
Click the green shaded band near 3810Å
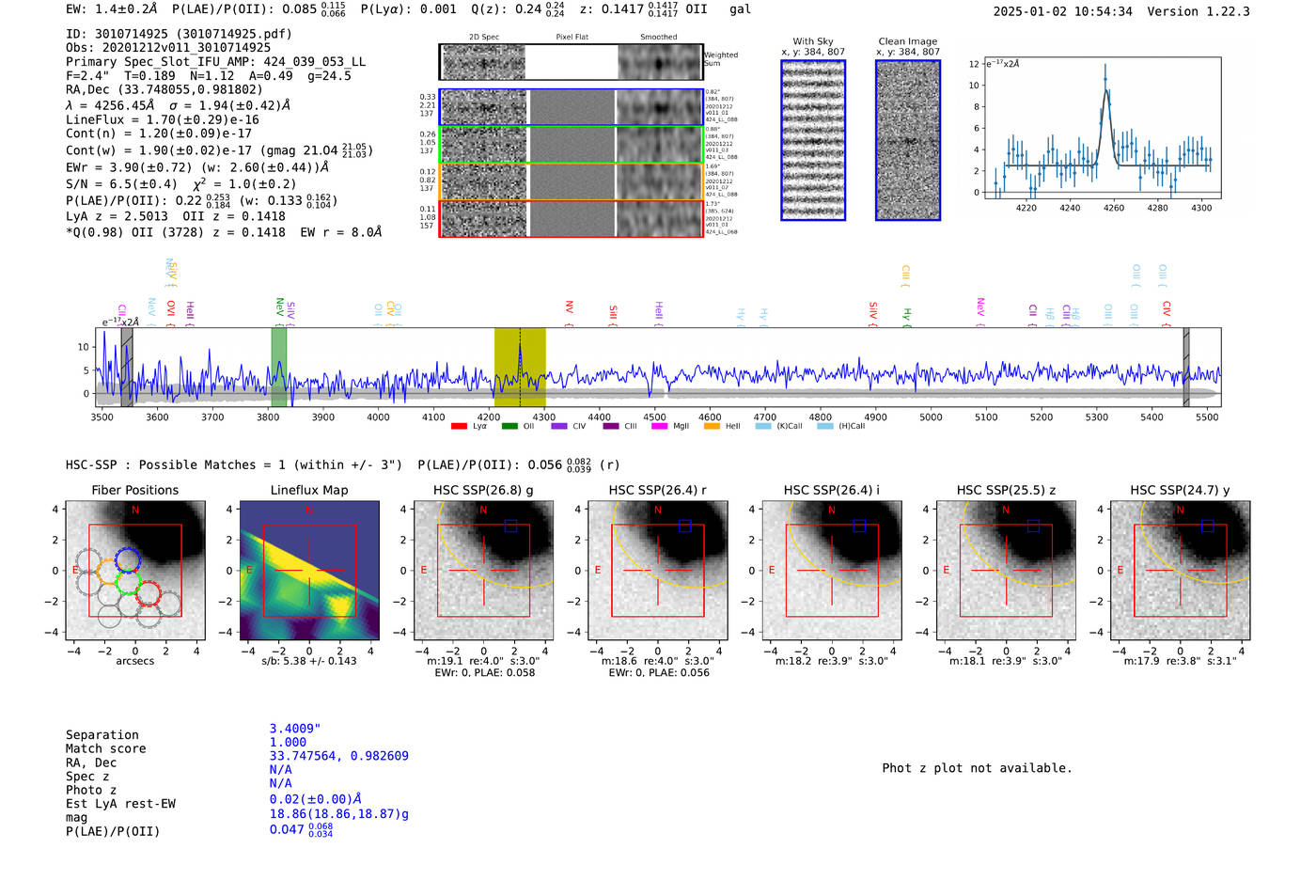pyautogui.click(x=279, y=368)
